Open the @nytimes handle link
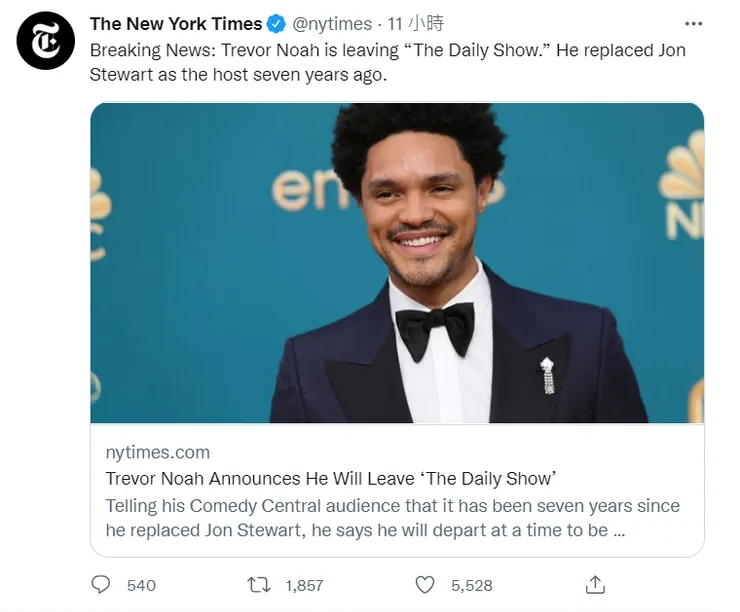 pyautogui.click(x=332, y=24)
